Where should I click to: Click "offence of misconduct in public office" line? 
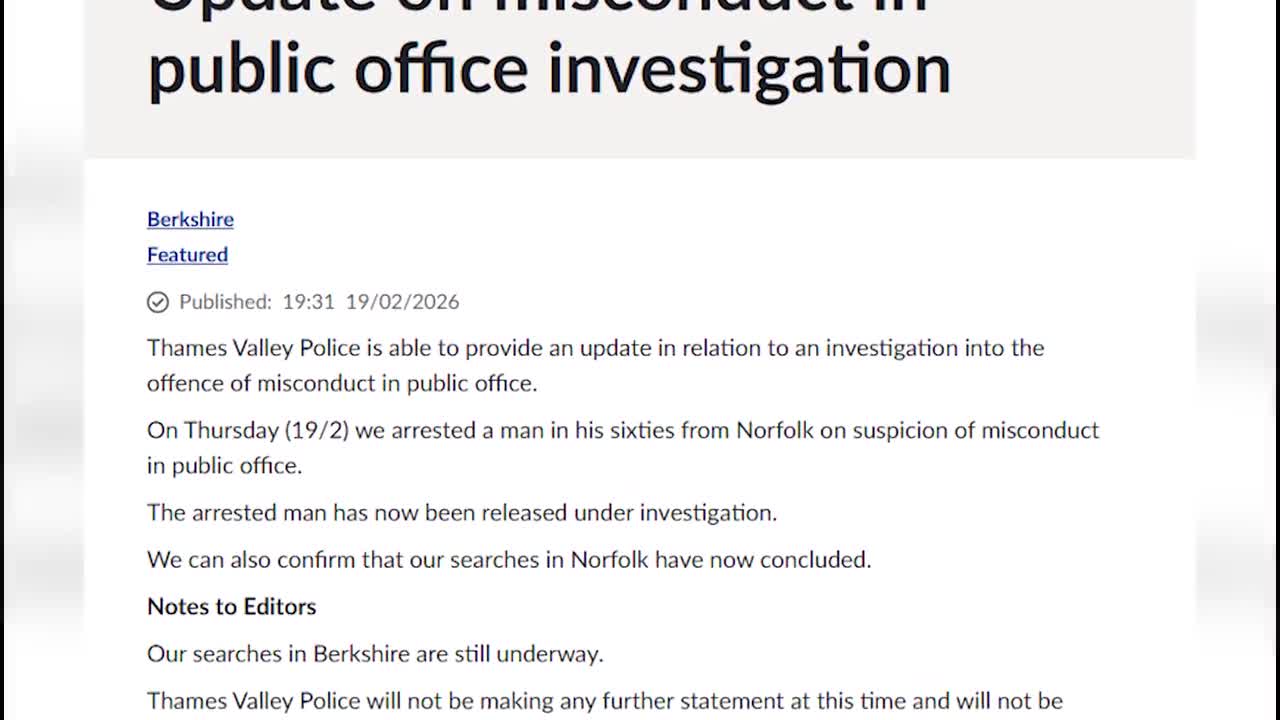point(342,384)
